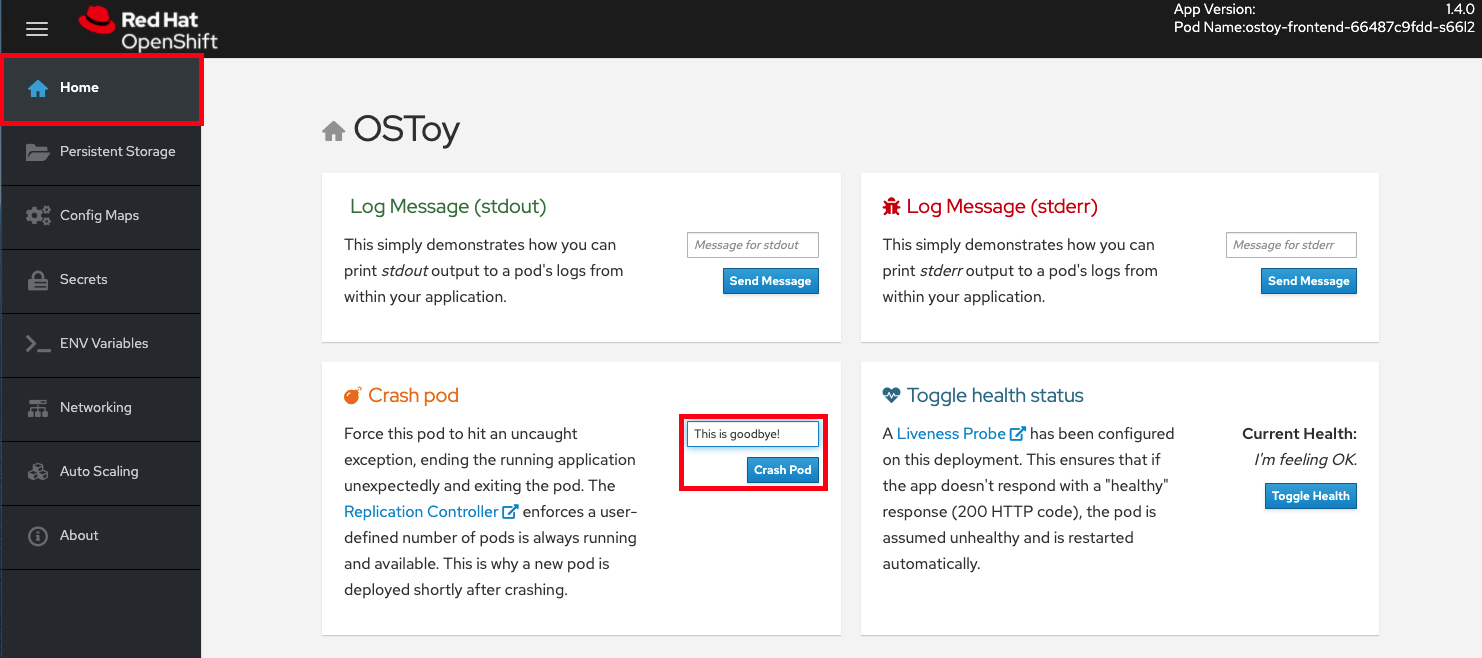
Task: Click the About info icon
Action: pyautogui.click(x=38, y=536)
